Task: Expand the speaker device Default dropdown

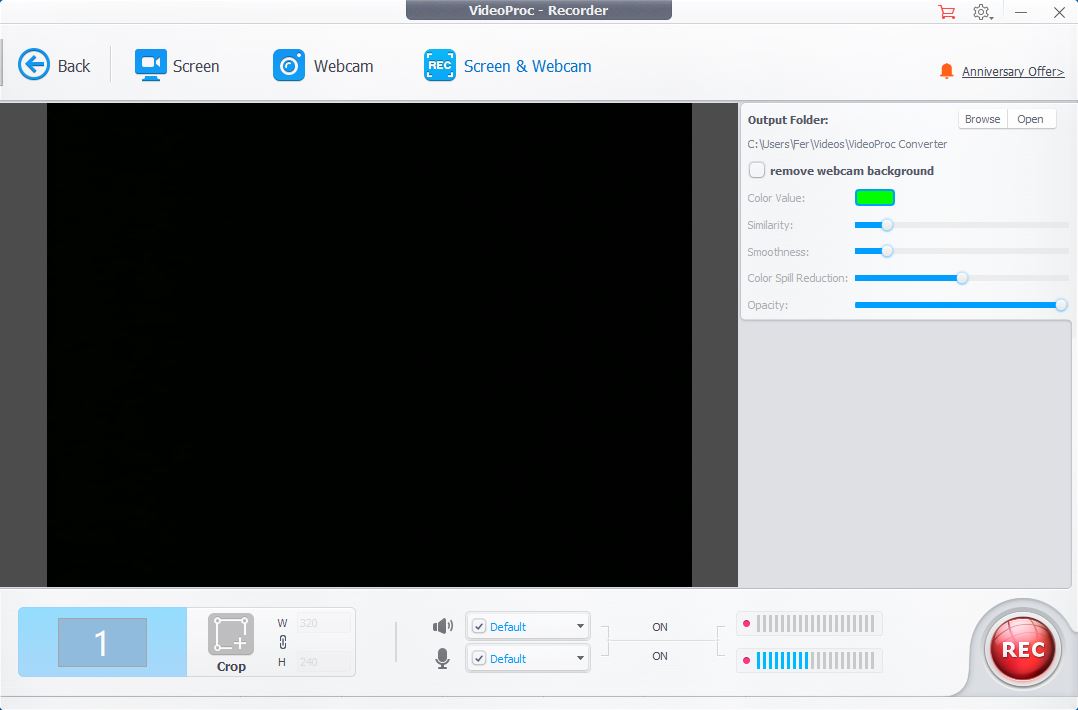Action: coord(580,626)
